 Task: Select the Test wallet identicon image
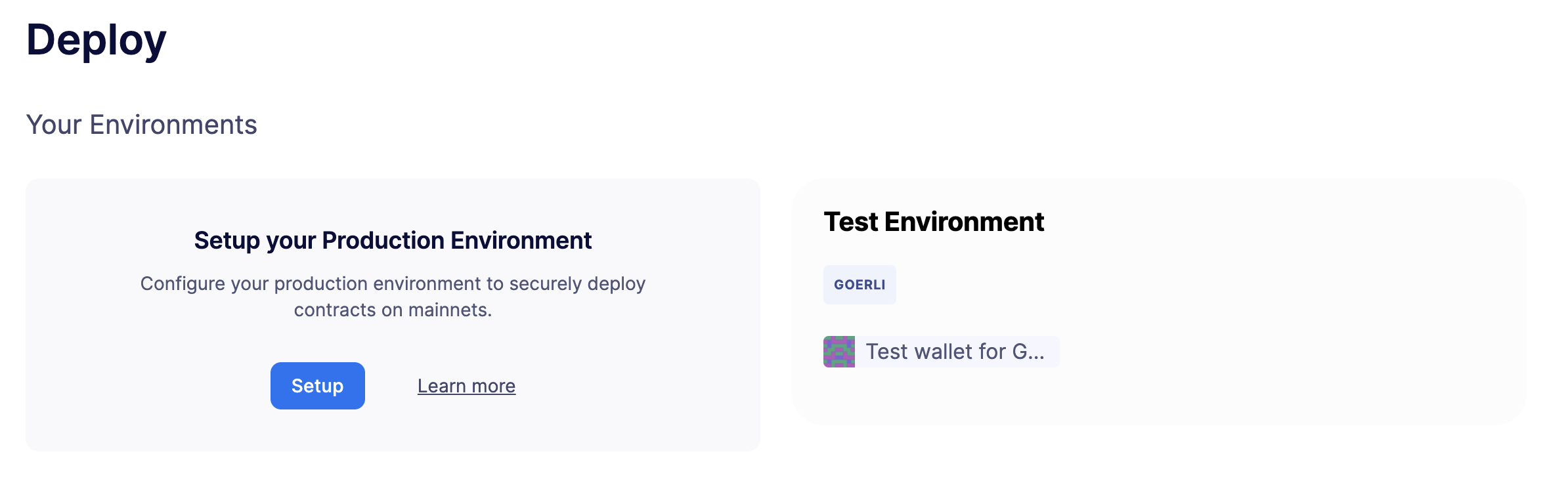pyautogui.click(x=839, y=352)
